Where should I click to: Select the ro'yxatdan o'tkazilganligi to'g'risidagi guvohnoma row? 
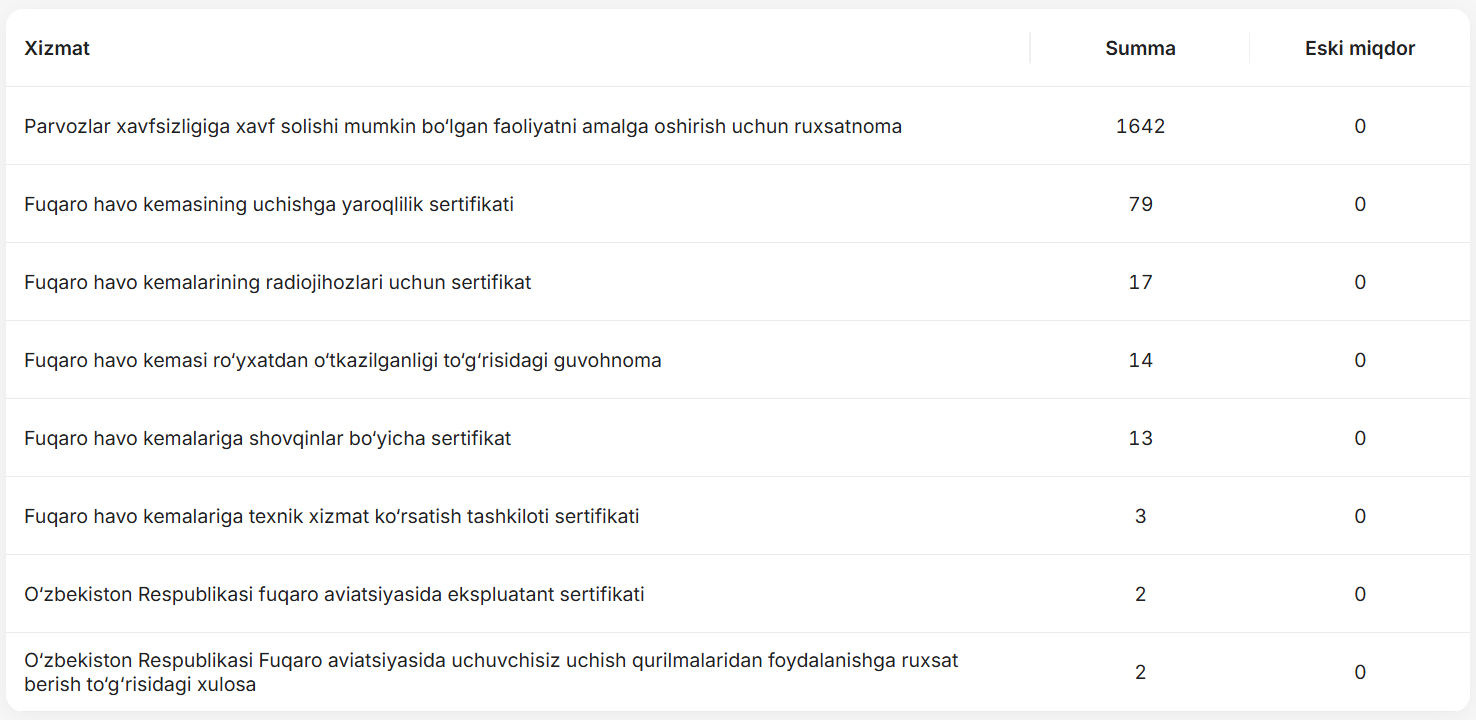coord(343,360)
